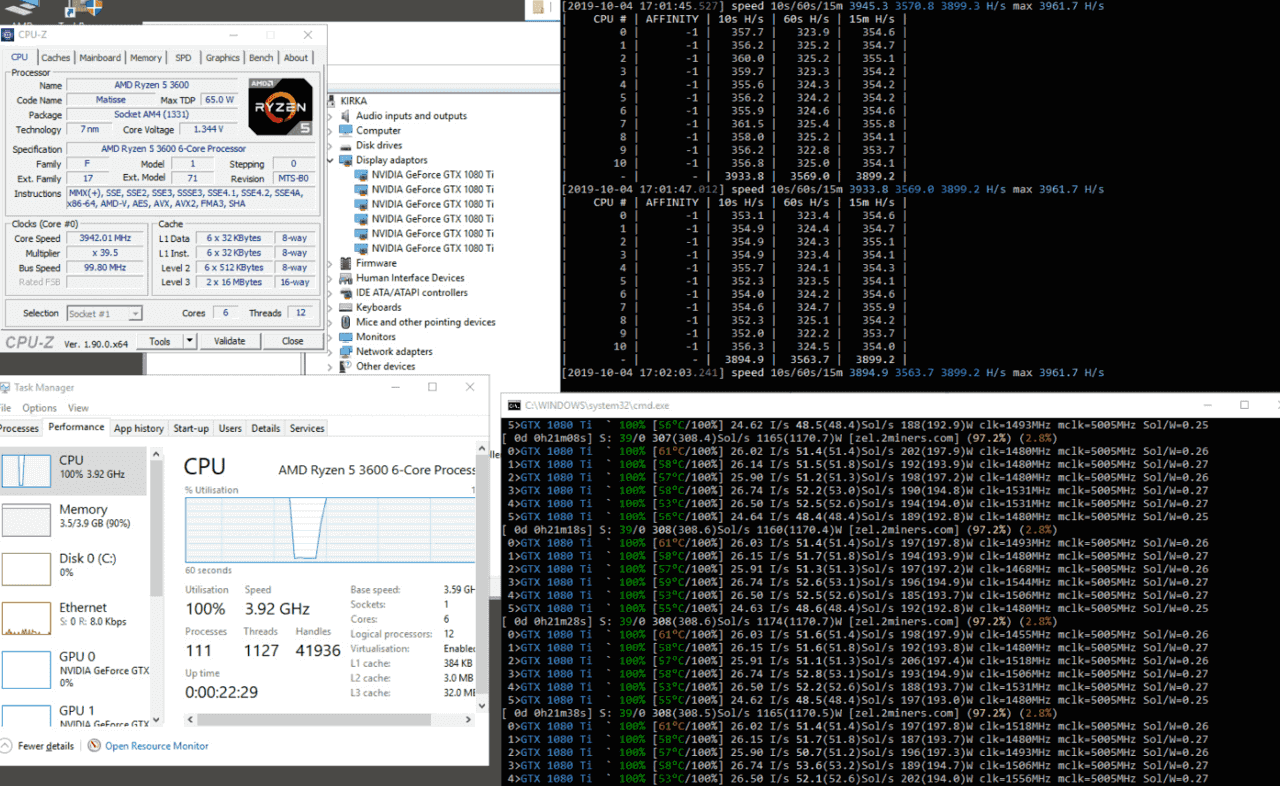Click the Task Manager title bar icon

(5, 387)
